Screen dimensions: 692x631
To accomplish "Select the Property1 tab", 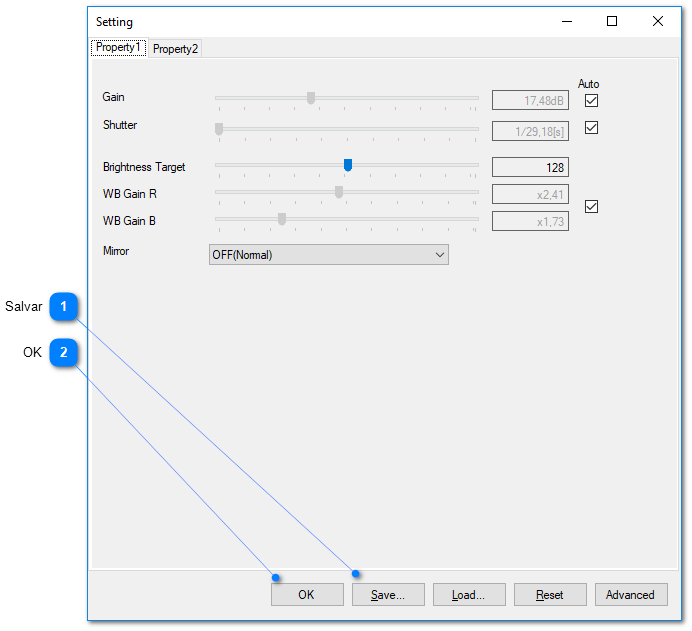I will (118, 47).
